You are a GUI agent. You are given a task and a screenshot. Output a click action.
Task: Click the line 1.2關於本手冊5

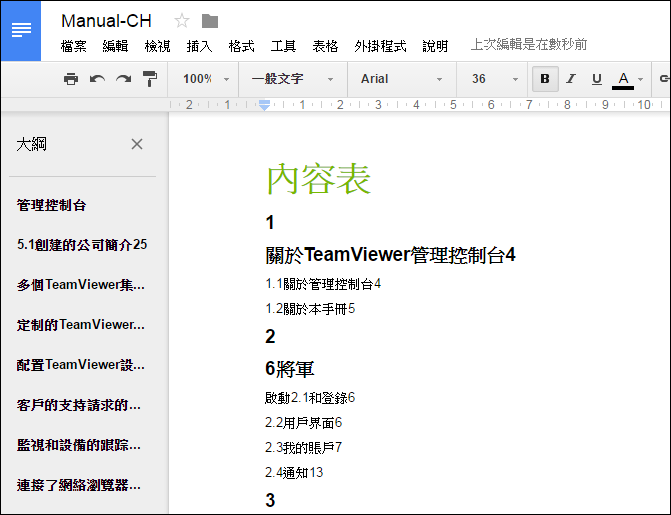point(310,309)
